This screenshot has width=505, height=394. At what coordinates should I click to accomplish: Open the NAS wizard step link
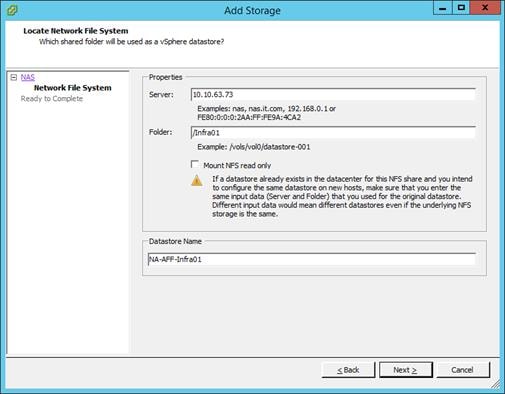[x=28, y=77]
